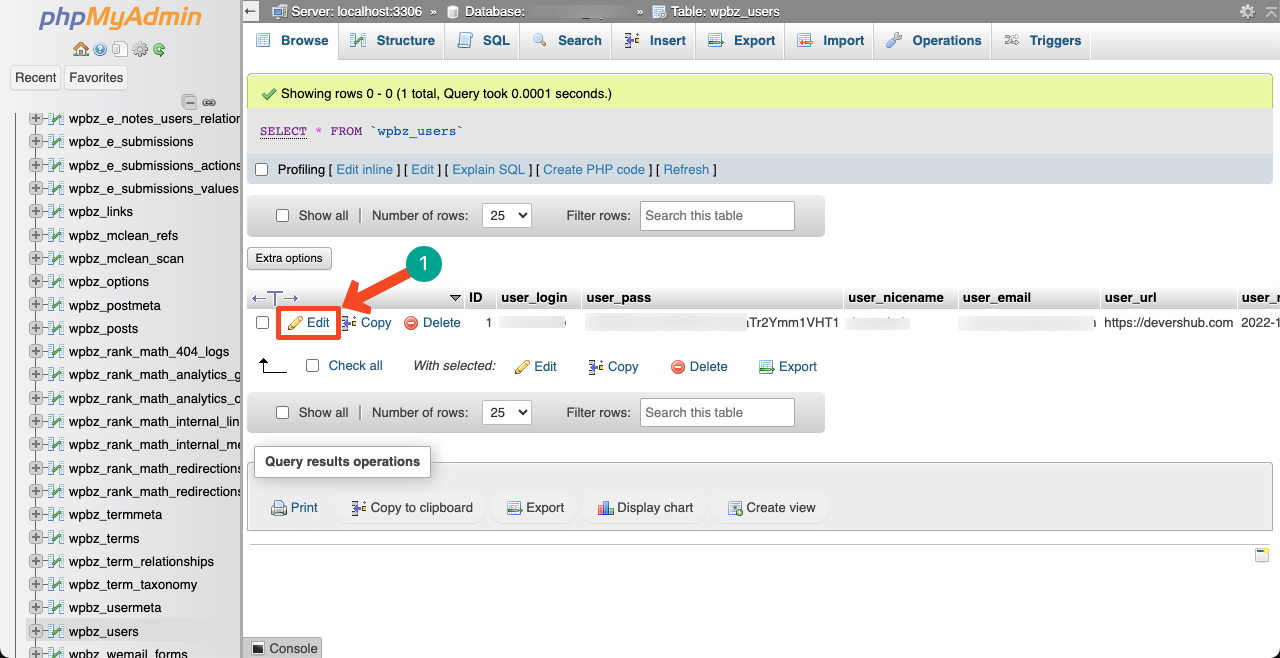Click the Explain SQL link
1280x658 pixels.
click(x=488, y=170)
